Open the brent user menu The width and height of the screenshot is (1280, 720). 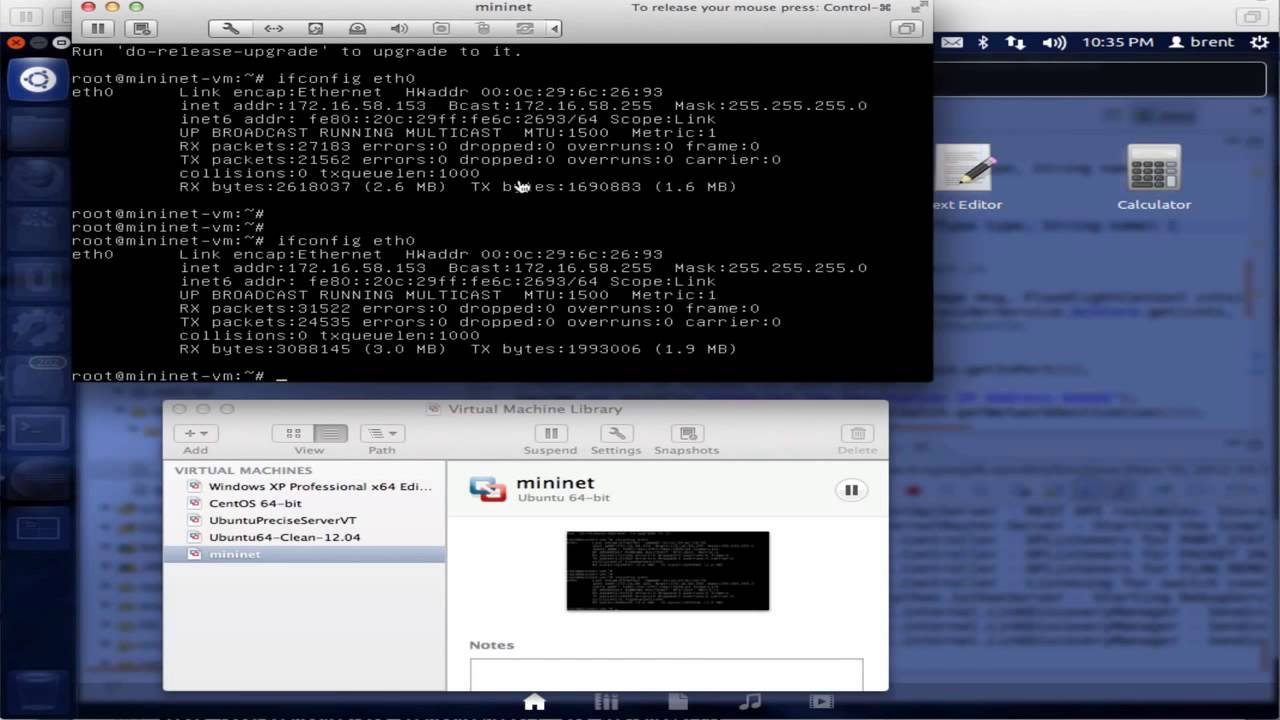pos(1201,42)
